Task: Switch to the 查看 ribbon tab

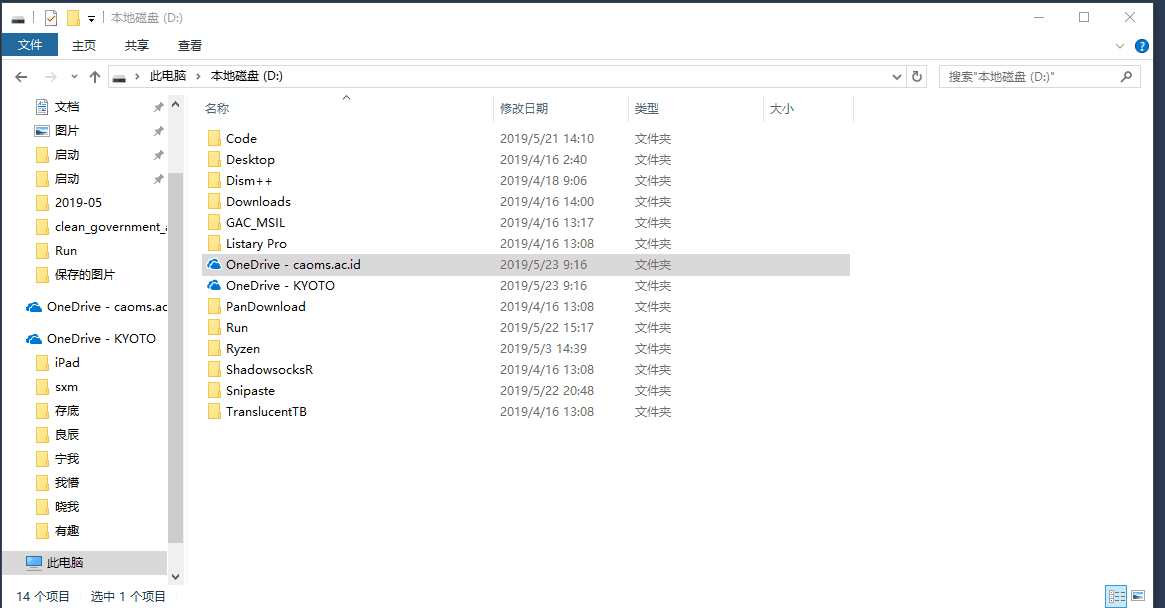Action: coord(190,45)
